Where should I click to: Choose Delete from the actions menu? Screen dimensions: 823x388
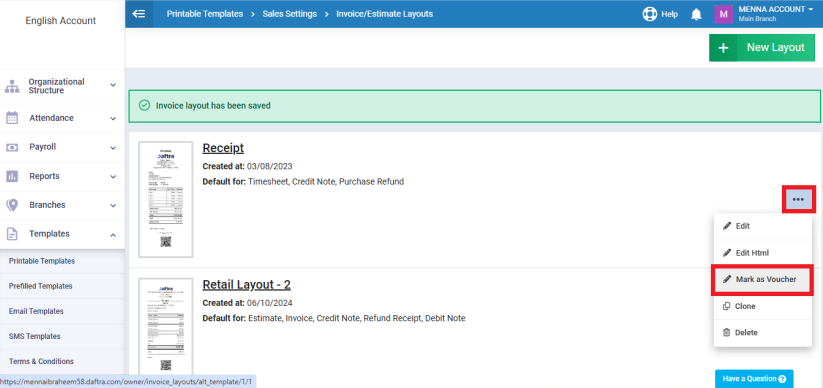763,332
